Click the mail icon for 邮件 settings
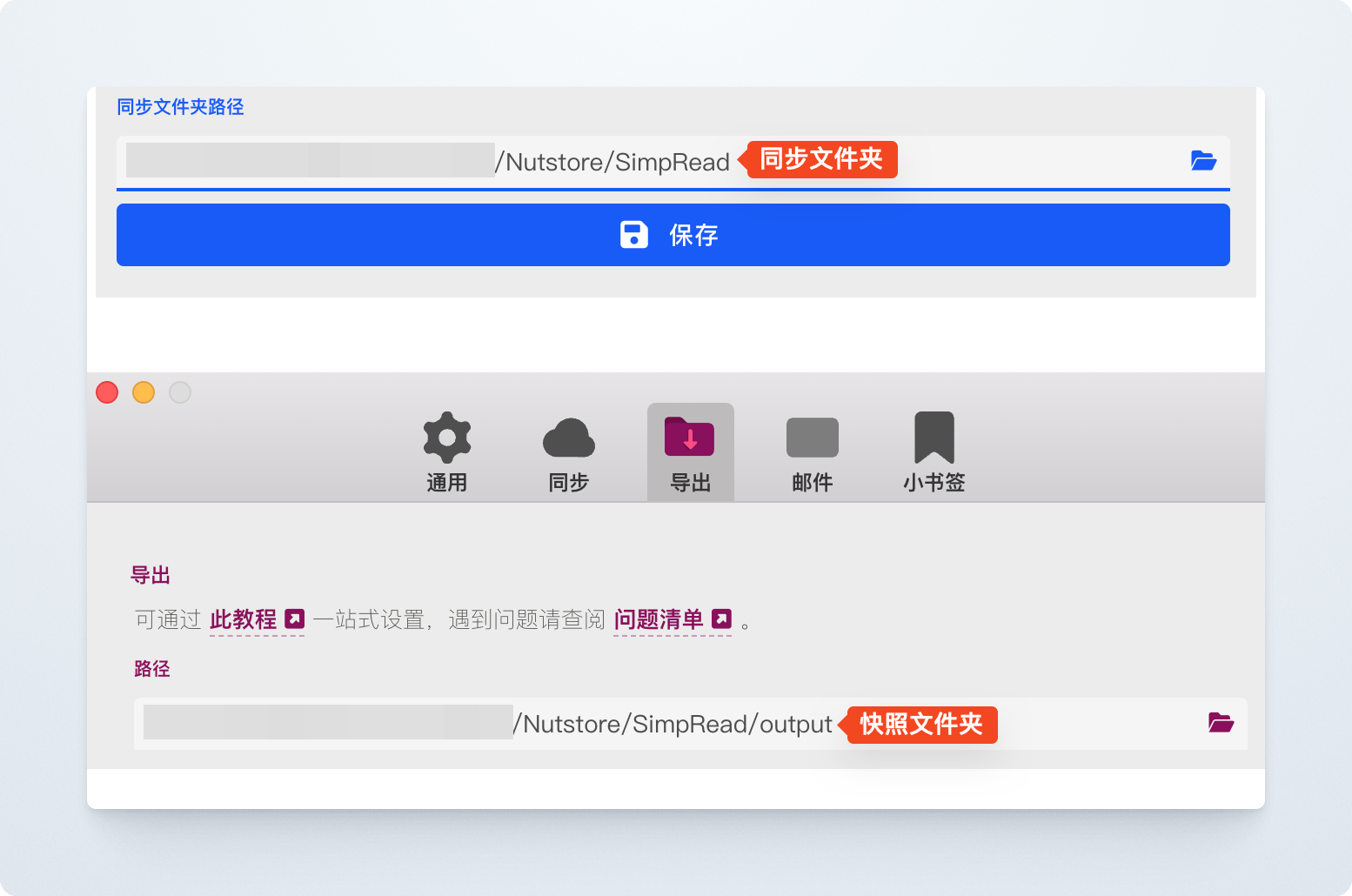The width and height of the screenshot is (1352, 896). [x=812, y=438]
